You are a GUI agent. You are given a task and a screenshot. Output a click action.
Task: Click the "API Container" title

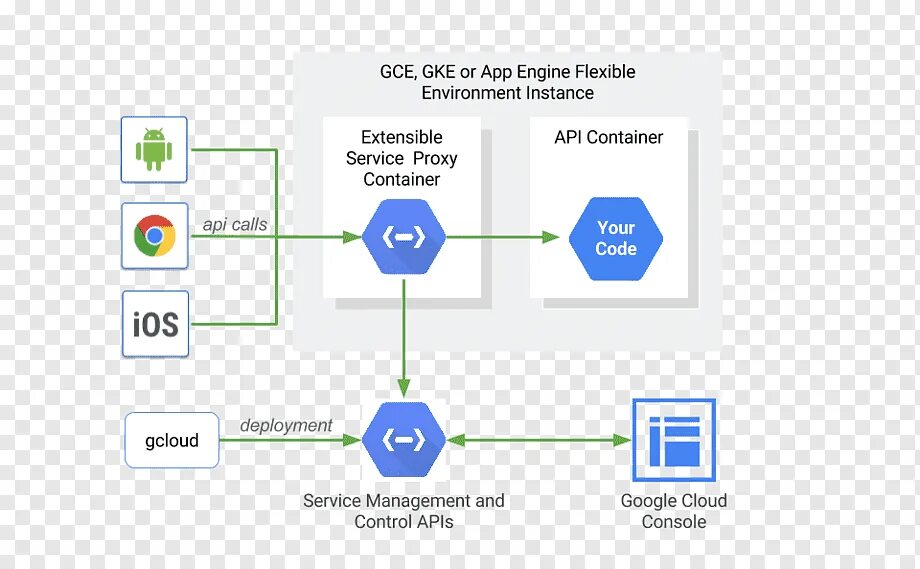click(x=608, y=137)
